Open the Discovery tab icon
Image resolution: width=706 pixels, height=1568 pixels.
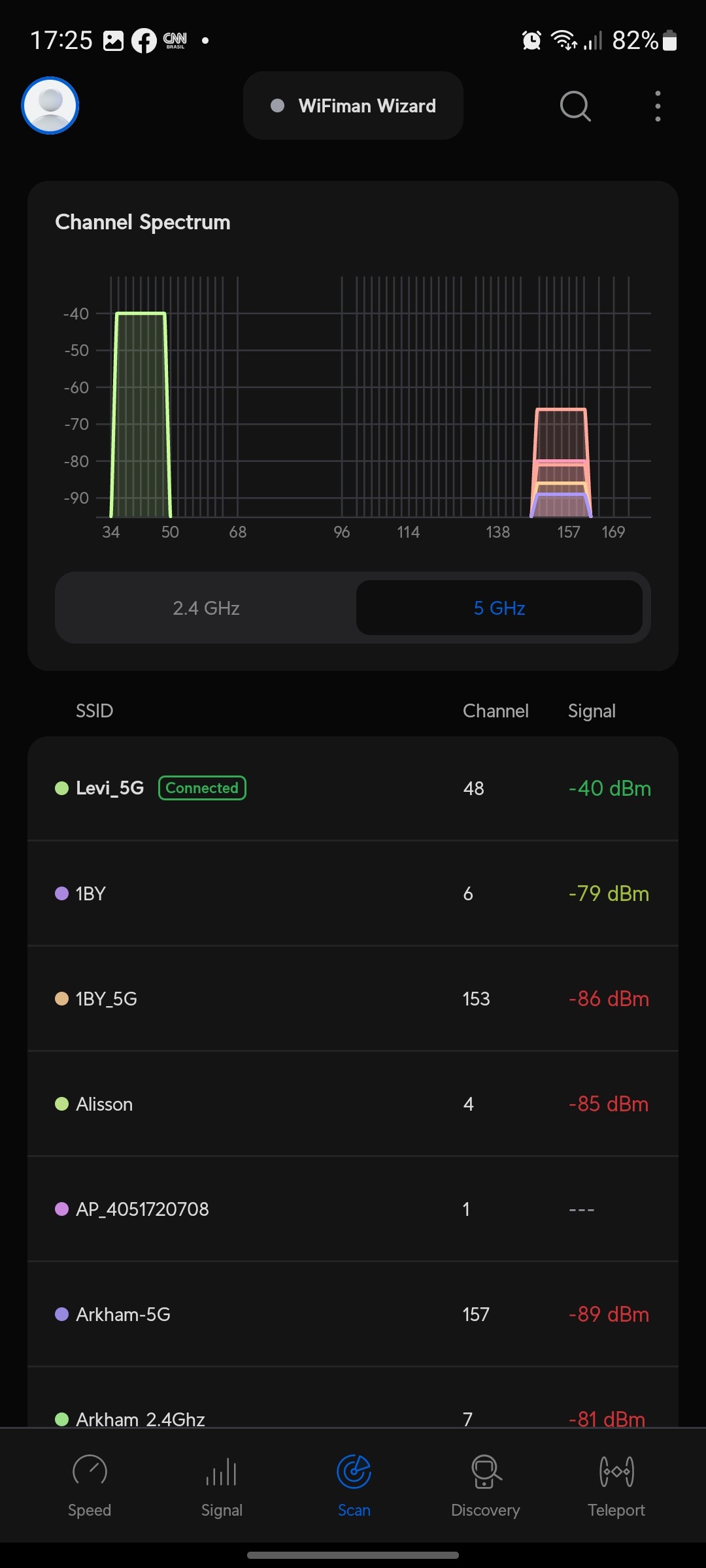pos(486,1471)
